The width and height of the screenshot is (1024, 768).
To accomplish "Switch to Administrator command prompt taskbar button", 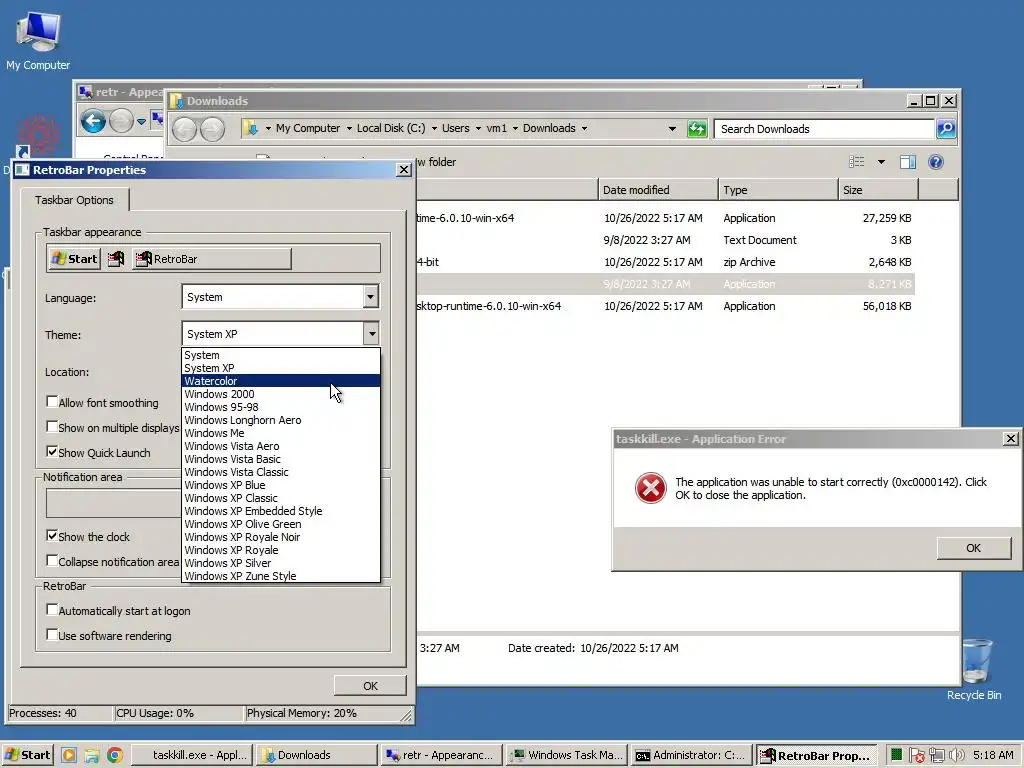I will coord(690,755).
